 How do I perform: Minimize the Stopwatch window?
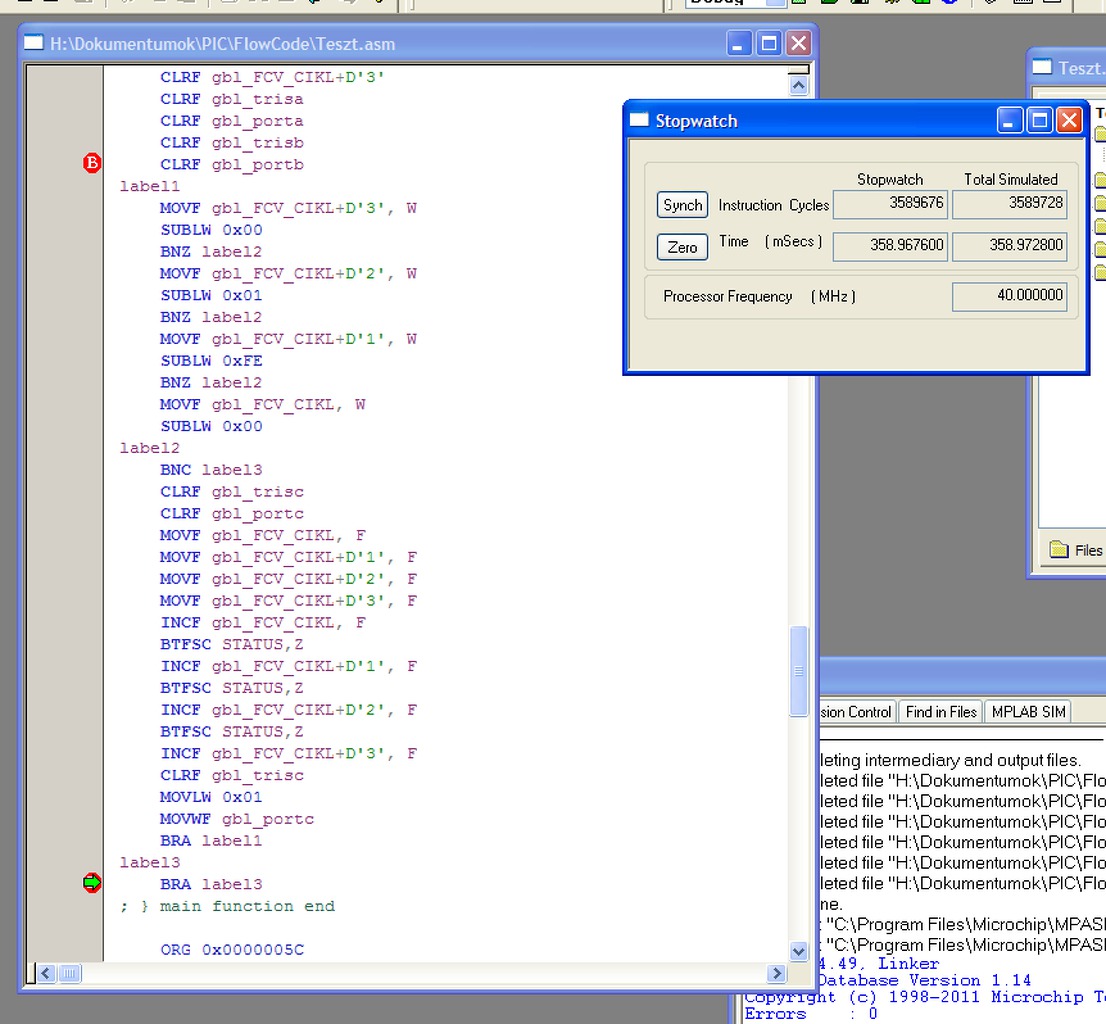[x=1009, y=121]
